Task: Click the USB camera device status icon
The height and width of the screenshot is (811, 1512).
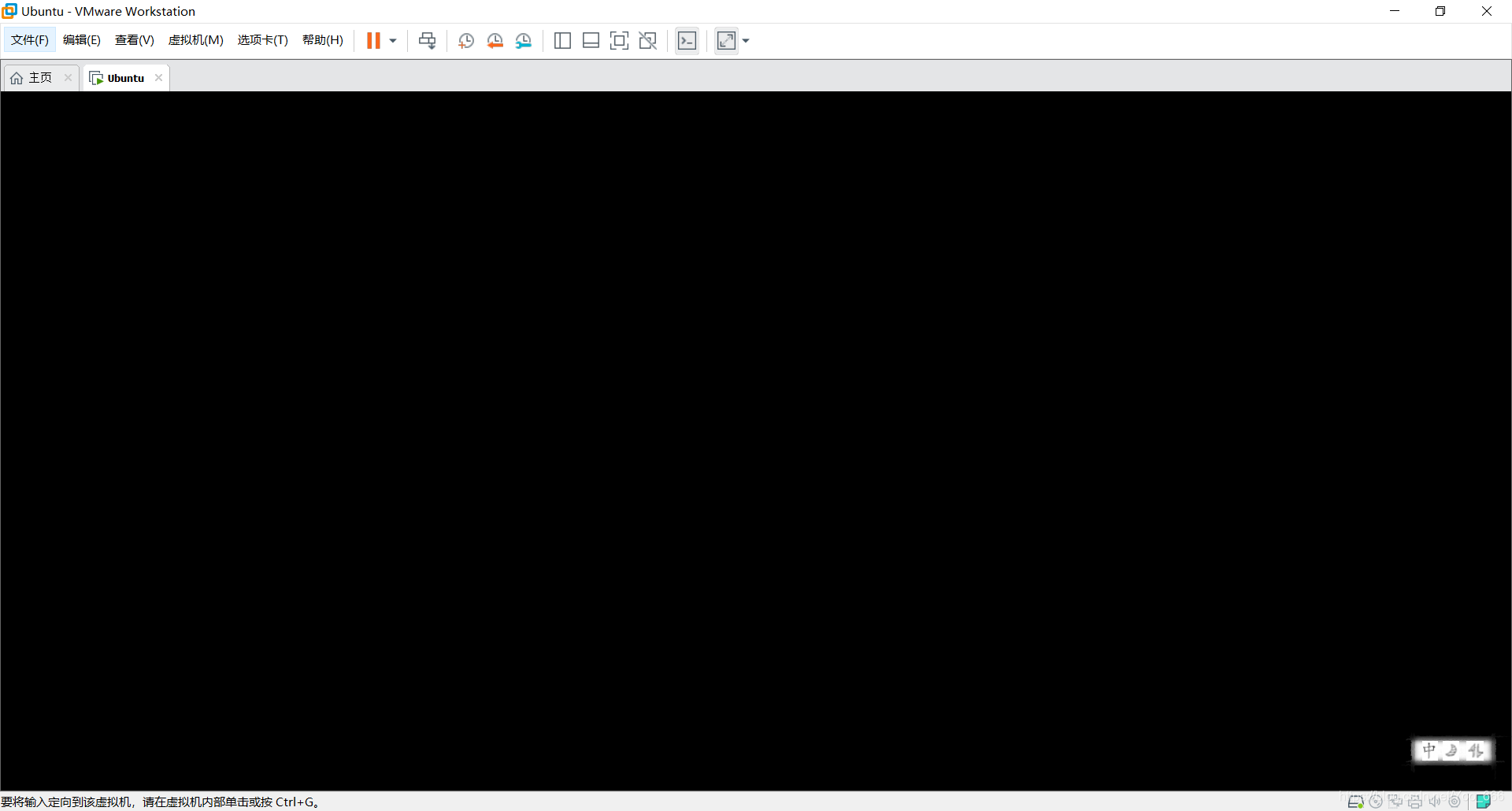Action: 1455,802
